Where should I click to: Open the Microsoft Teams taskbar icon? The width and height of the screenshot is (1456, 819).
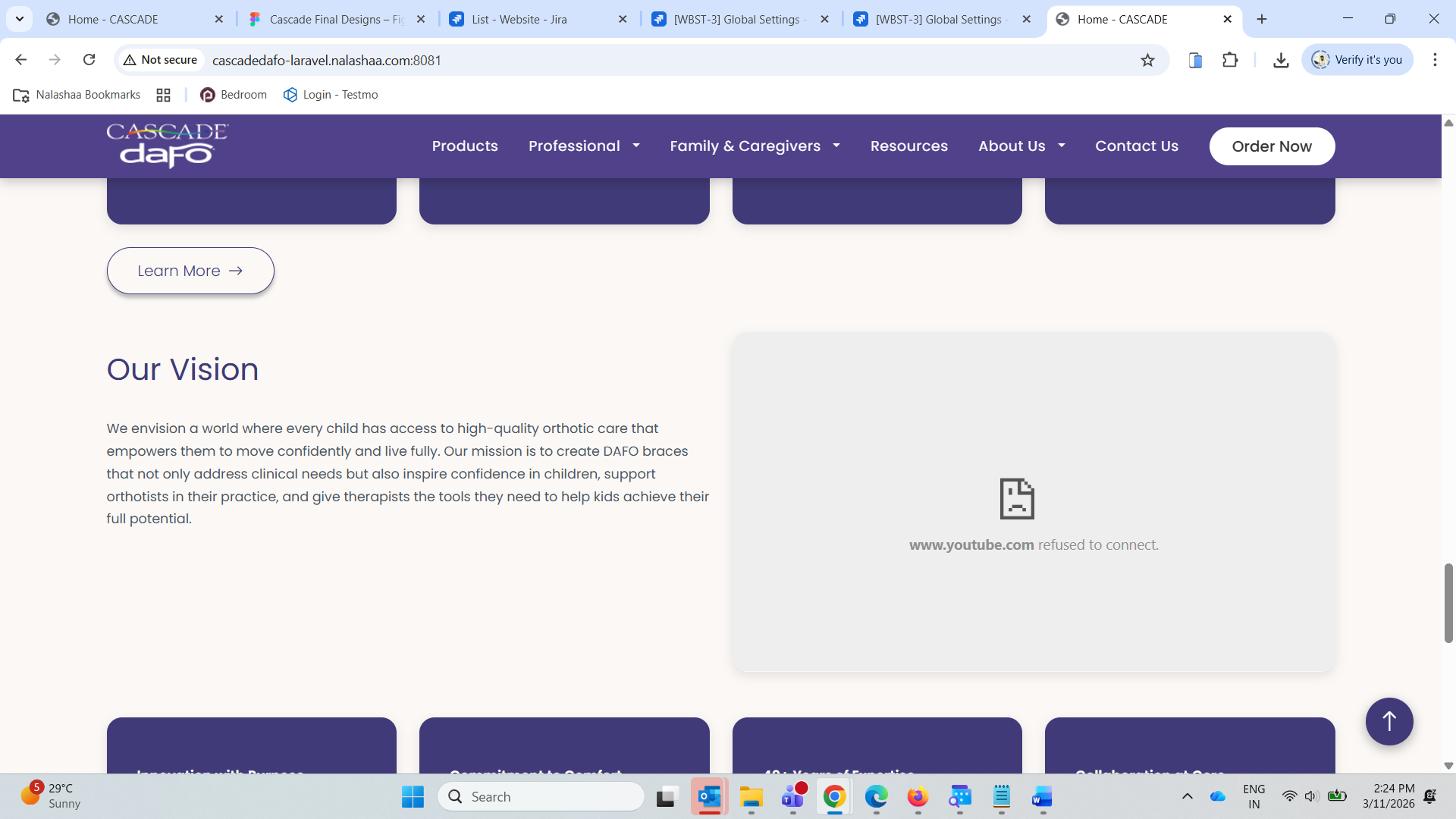click(792, 797)
